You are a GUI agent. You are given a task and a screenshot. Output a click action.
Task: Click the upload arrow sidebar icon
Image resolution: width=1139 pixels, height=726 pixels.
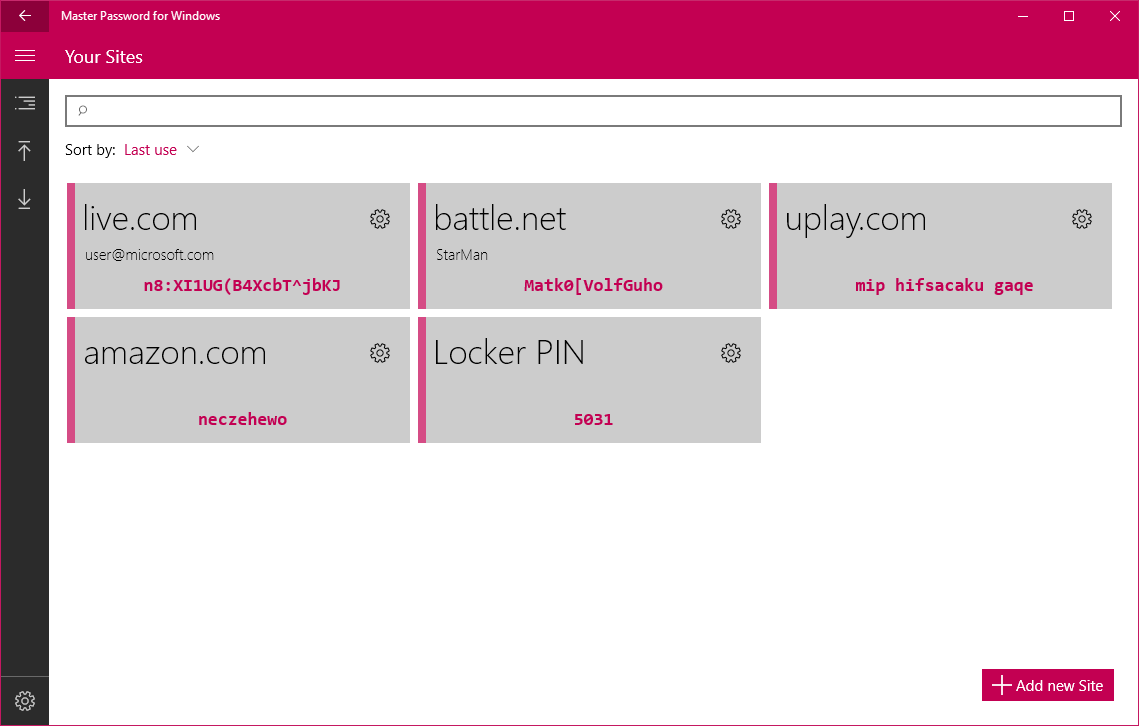[25, 151]
